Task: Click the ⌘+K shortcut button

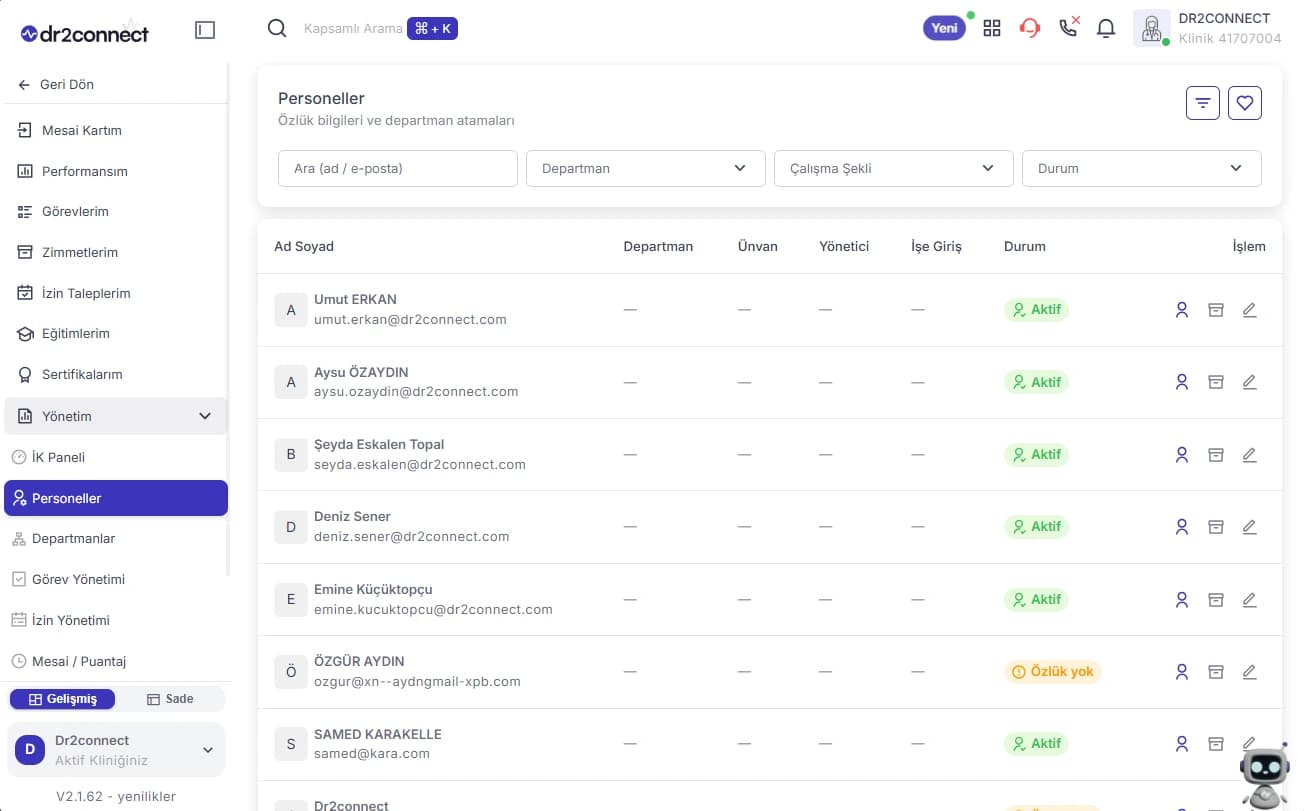Action: [432, 29]
